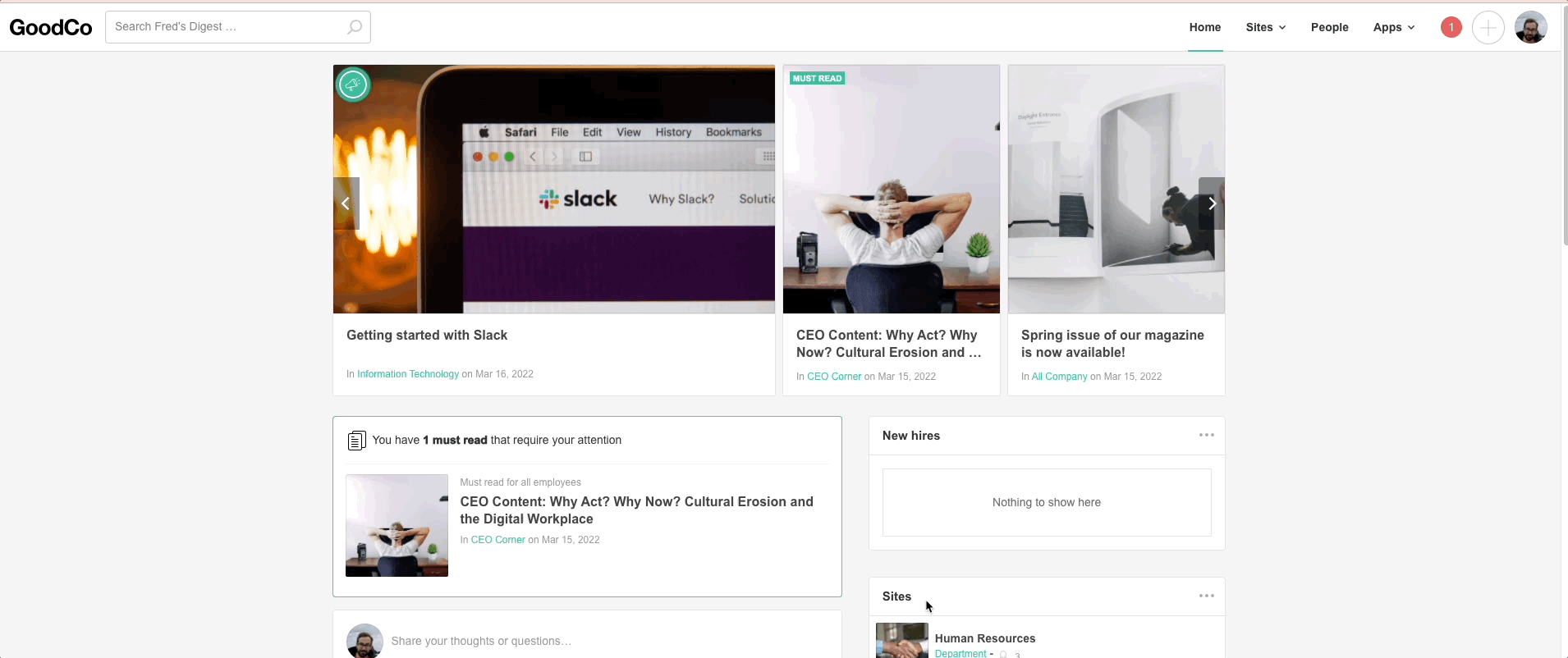The width and height of the screenshot is (1568, 658).
Task: Type in the Search Fred's Digest field
Action: point(226,27)
